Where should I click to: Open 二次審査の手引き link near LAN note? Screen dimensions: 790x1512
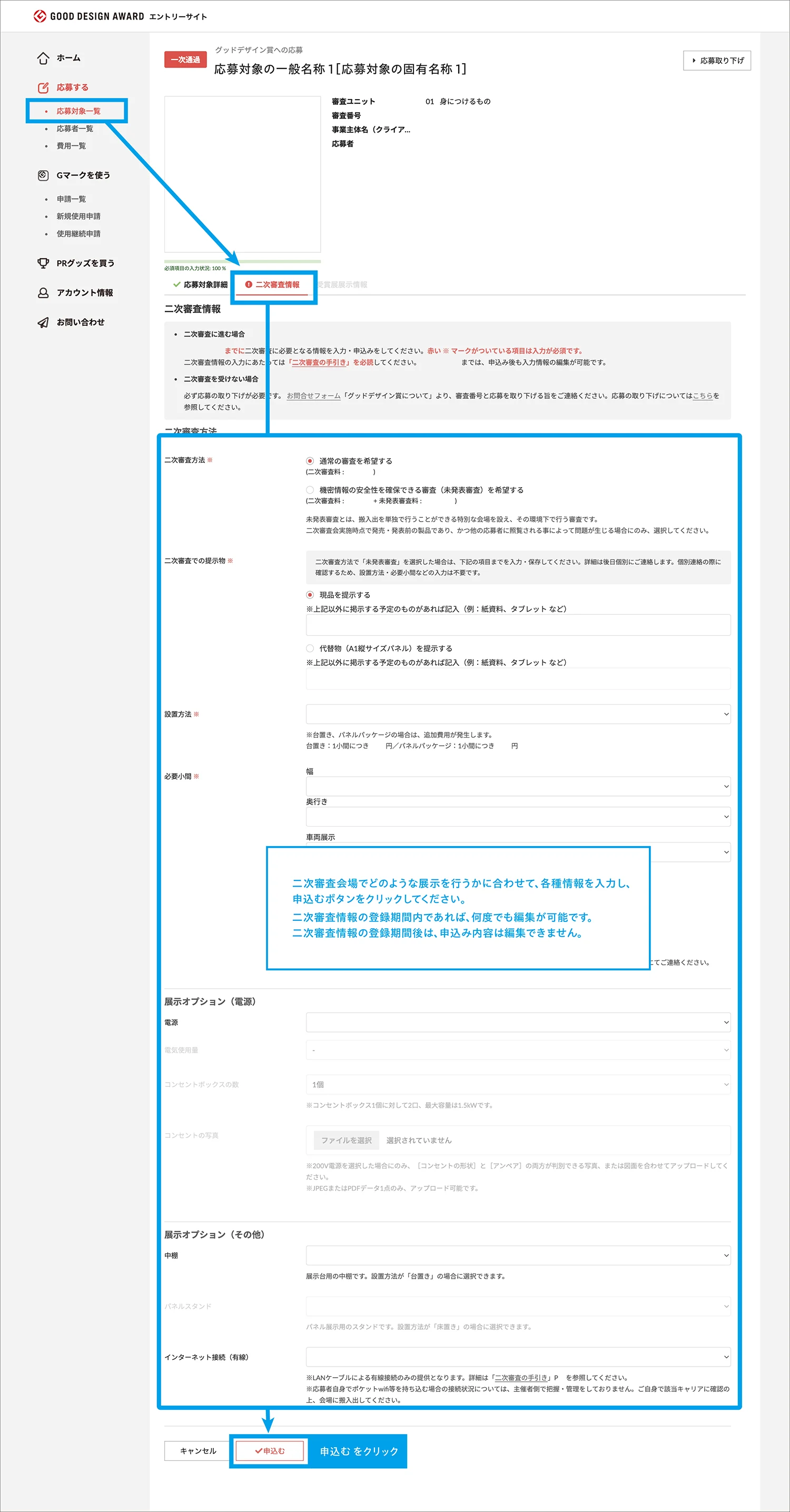click(522, 1378)
